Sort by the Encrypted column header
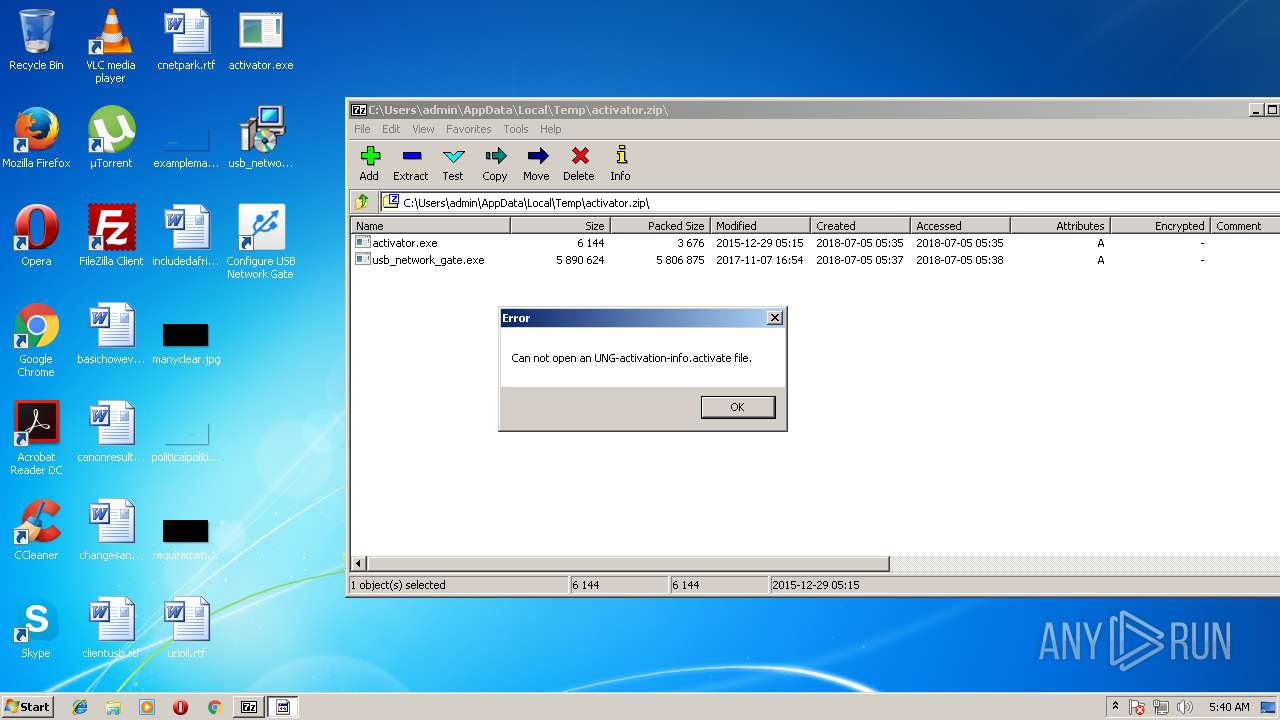The height and width of the screenshot is (720, 1280). tap(1160, 226)
